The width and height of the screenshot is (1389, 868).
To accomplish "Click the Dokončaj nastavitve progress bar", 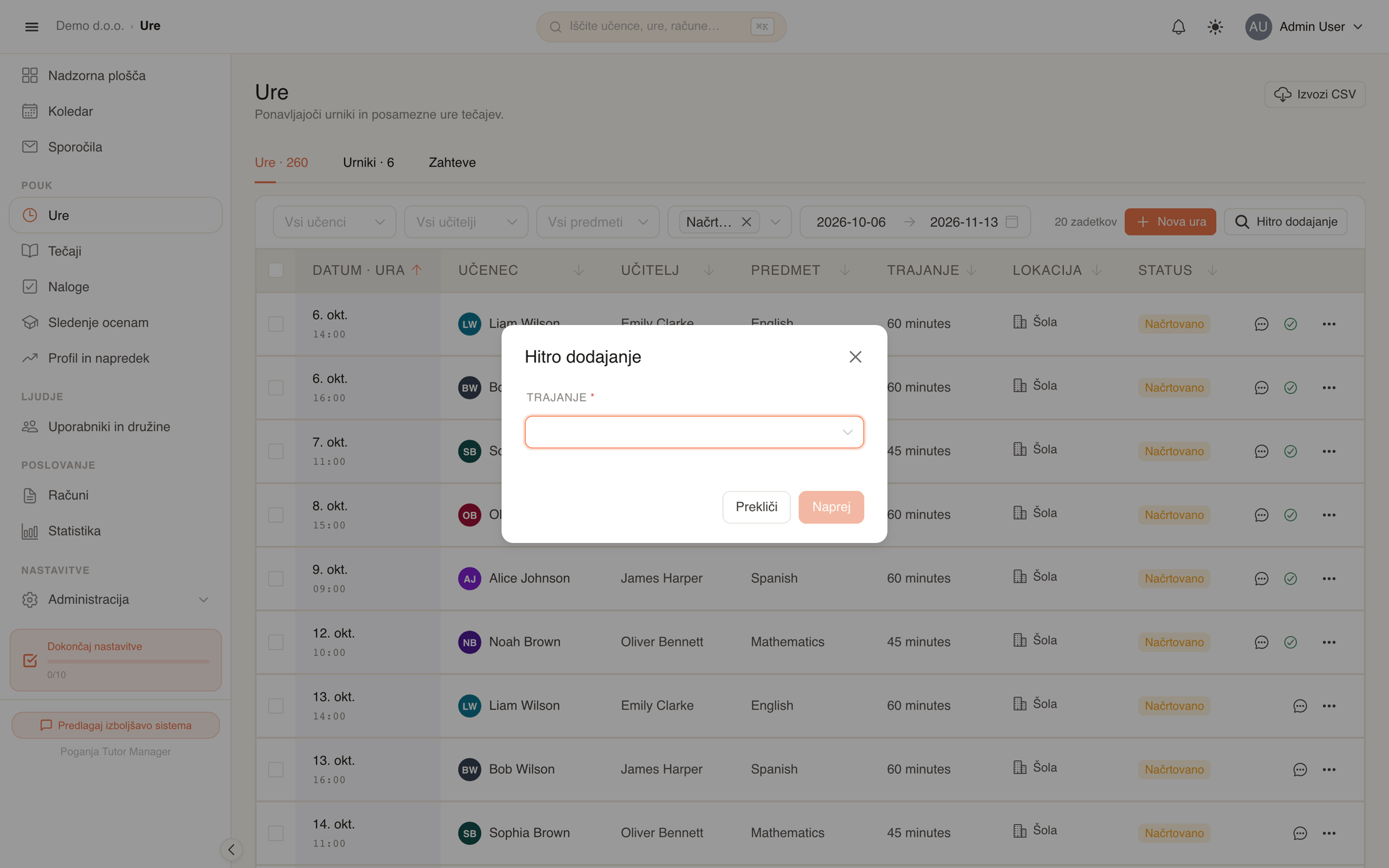I will (128, 661).
